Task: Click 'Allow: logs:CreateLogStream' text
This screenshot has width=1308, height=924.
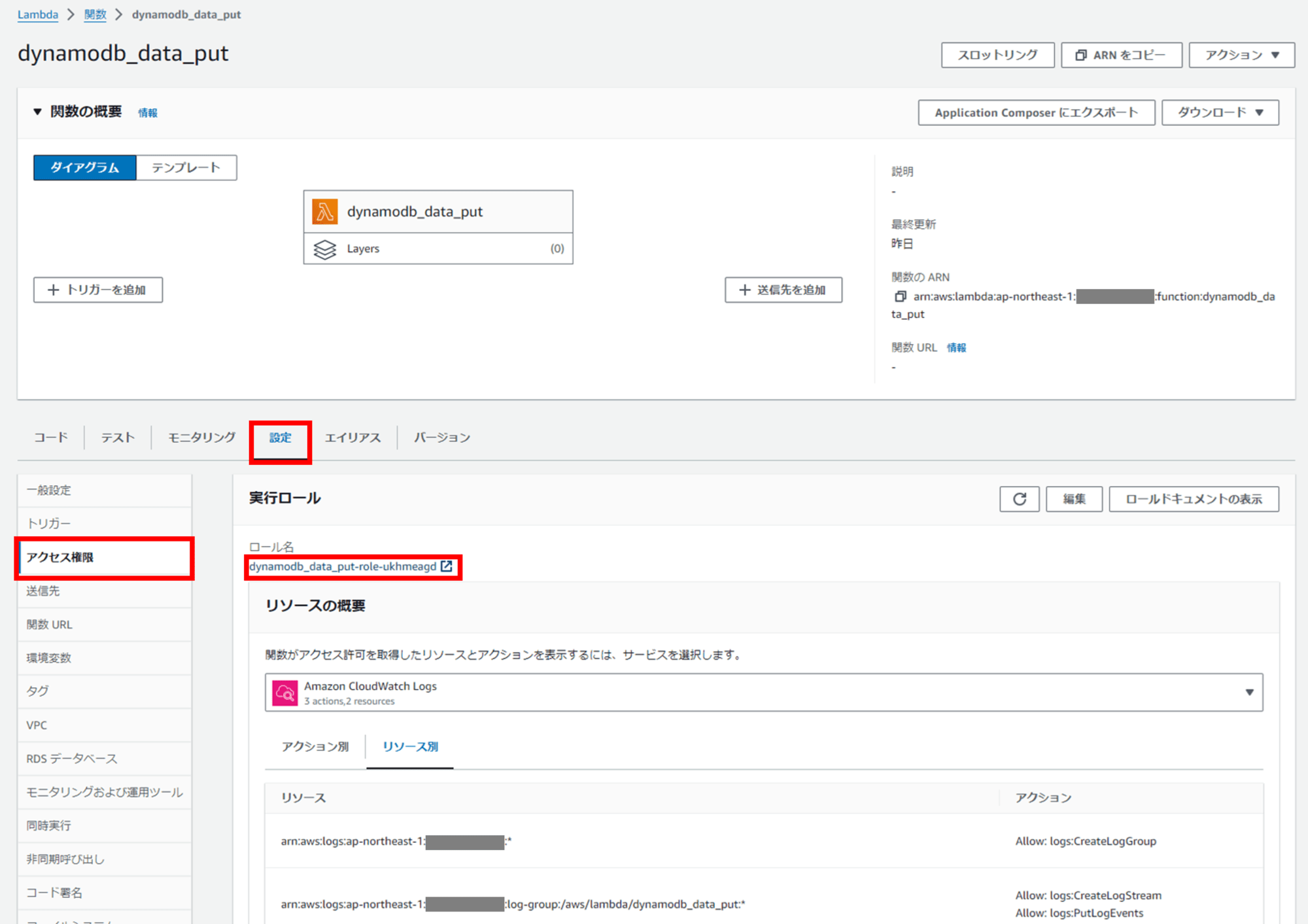Action: pos(1088,896)
